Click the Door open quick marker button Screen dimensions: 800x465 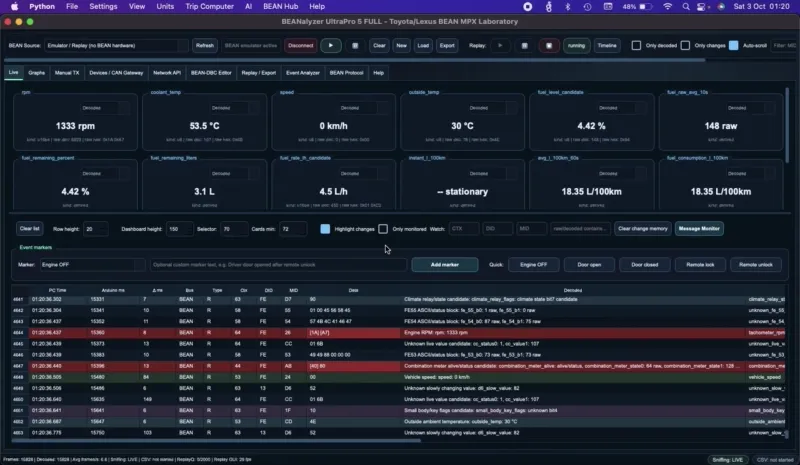pyautogui.click(x=589, y=264)
